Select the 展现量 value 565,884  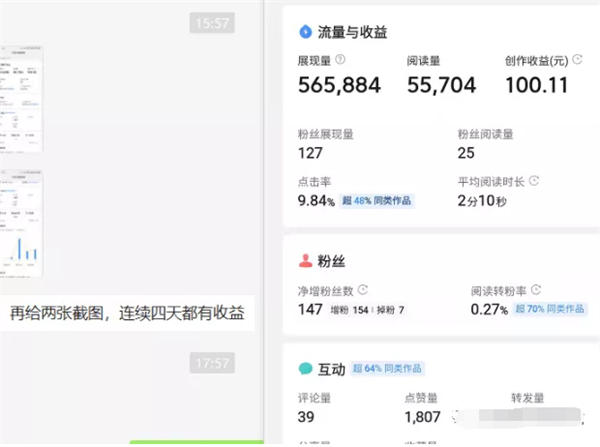click(339, 85)
